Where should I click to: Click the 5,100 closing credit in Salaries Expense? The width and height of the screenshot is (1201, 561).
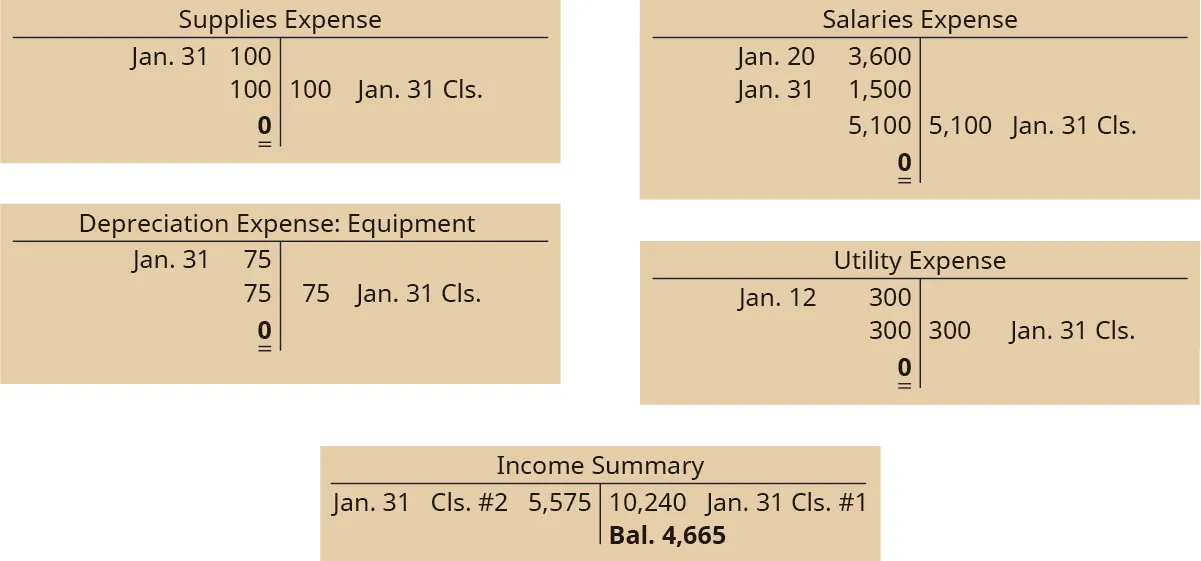point(960,126)
